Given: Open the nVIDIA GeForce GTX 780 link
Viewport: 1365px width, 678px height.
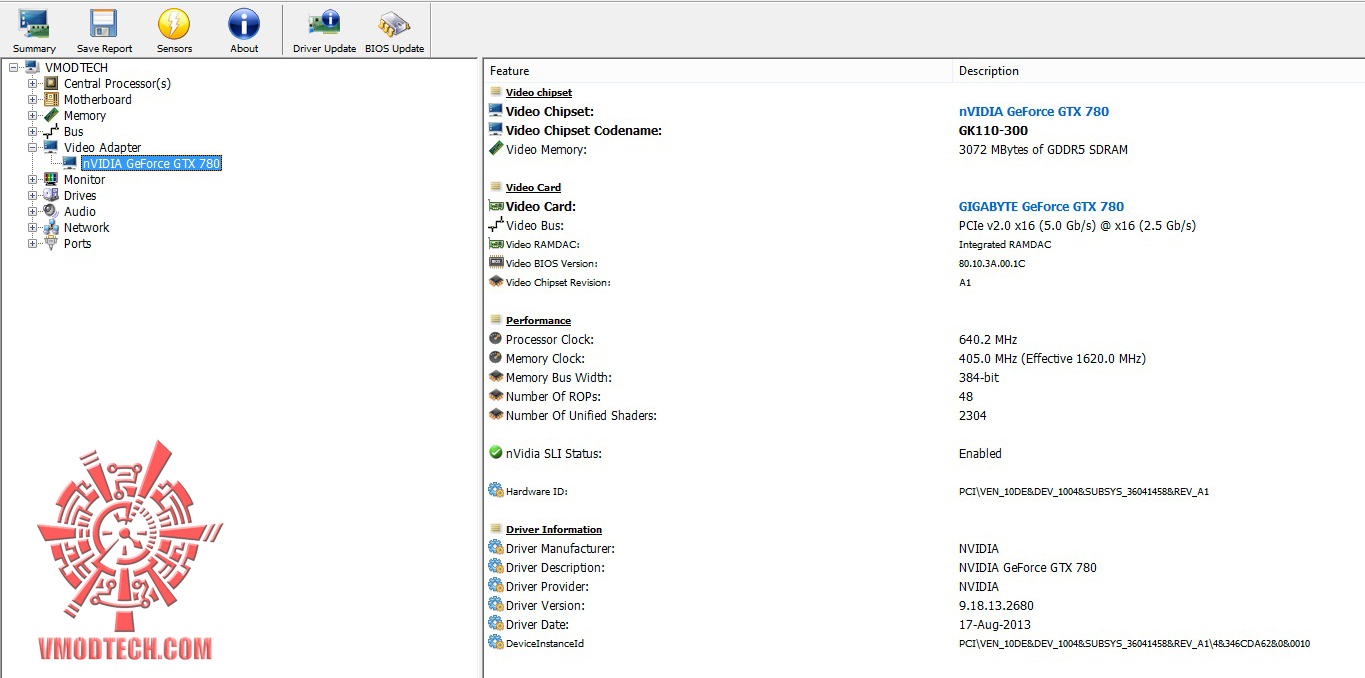Looking at the screenshot, I should [1034, 111].
